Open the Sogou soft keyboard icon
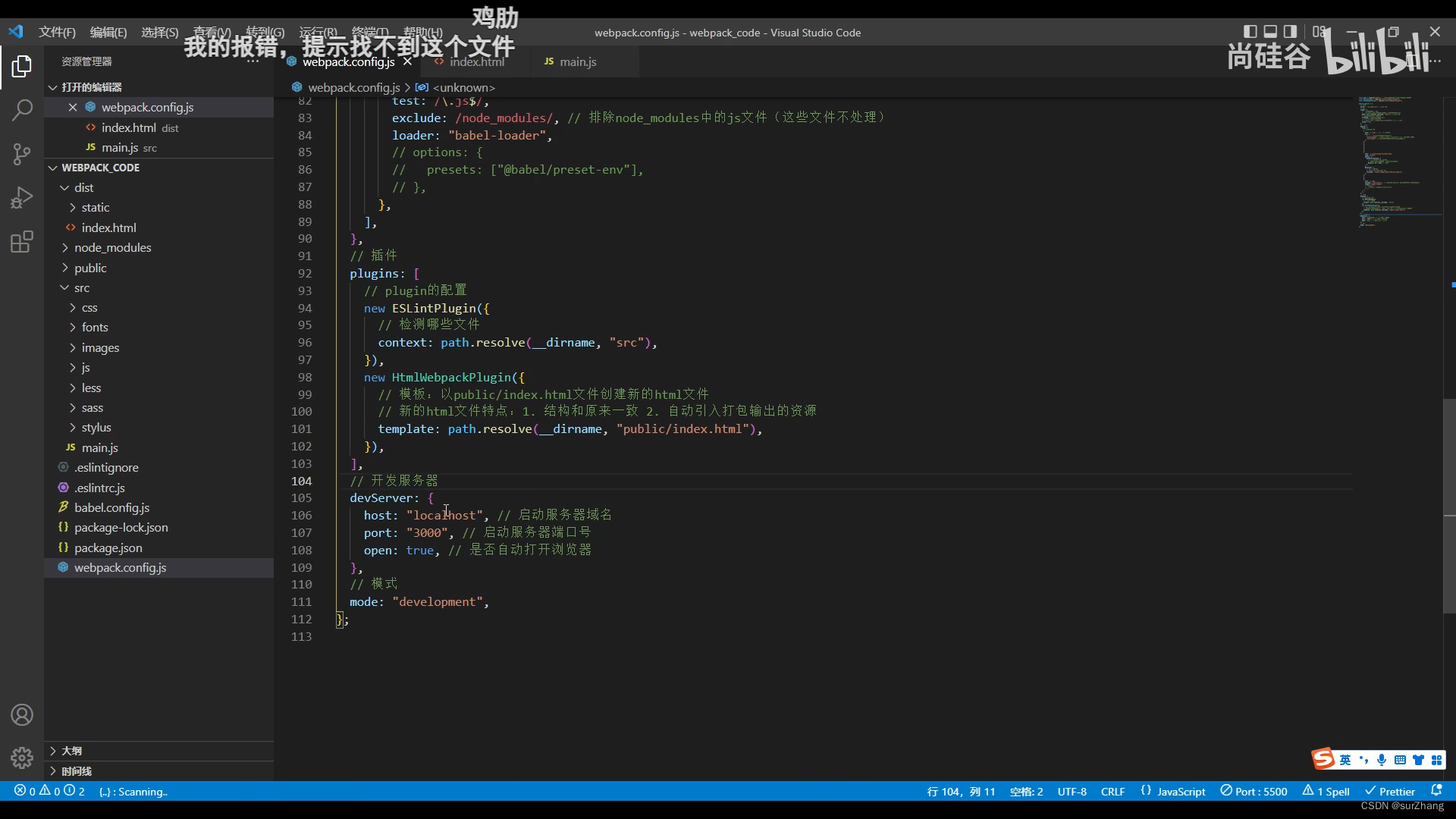This screenshot has height=819, width=1456. [1400, 760]
